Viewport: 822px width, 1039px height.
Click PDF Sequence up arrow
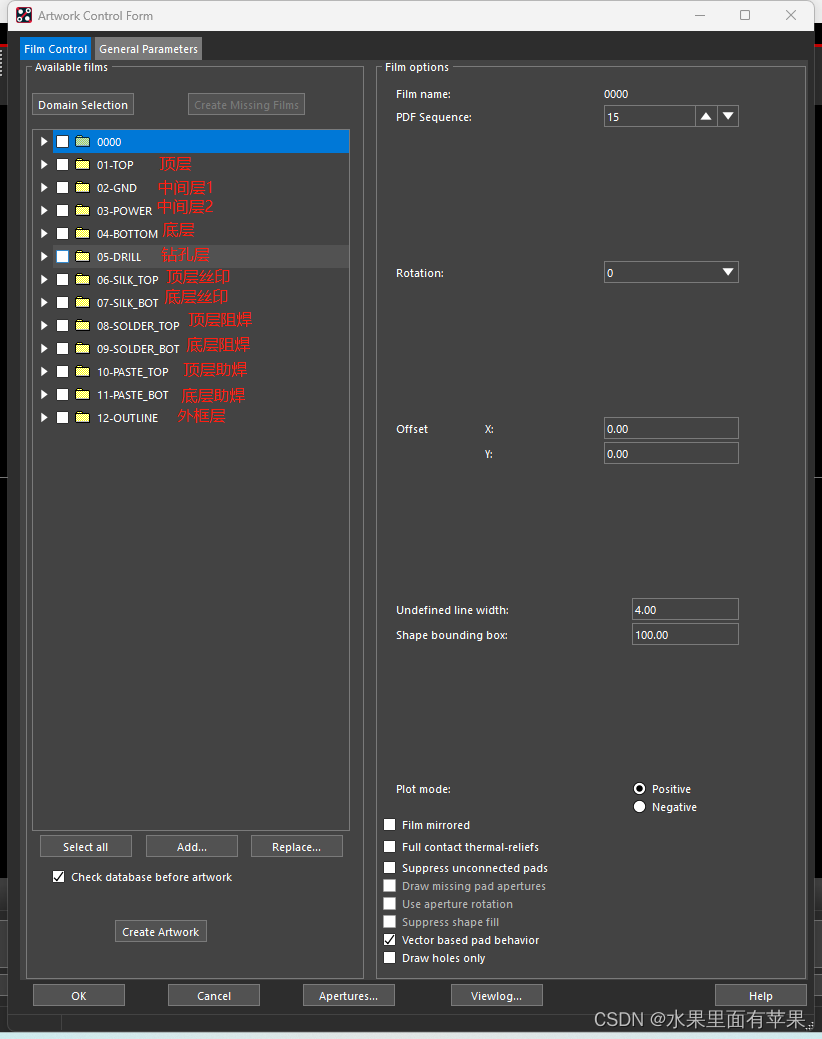pyautogui.click(x=706, y=117)
